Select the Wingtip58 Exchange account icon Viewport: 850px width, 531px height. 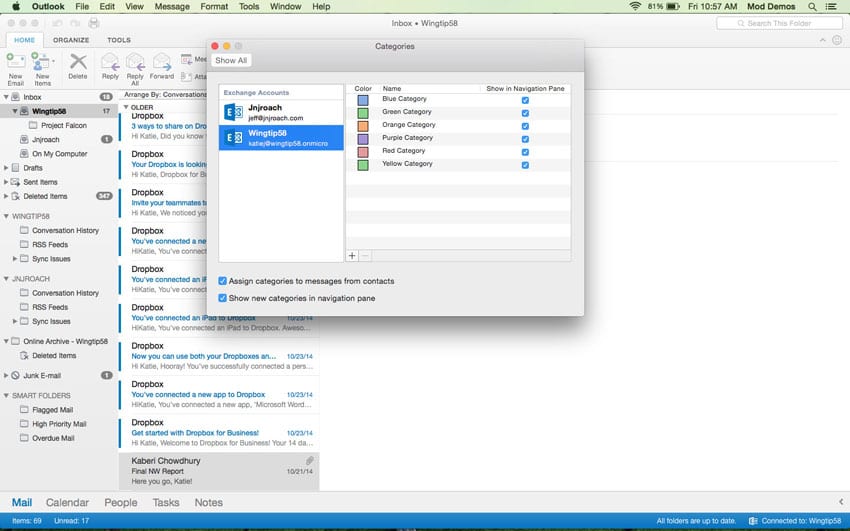234,138
